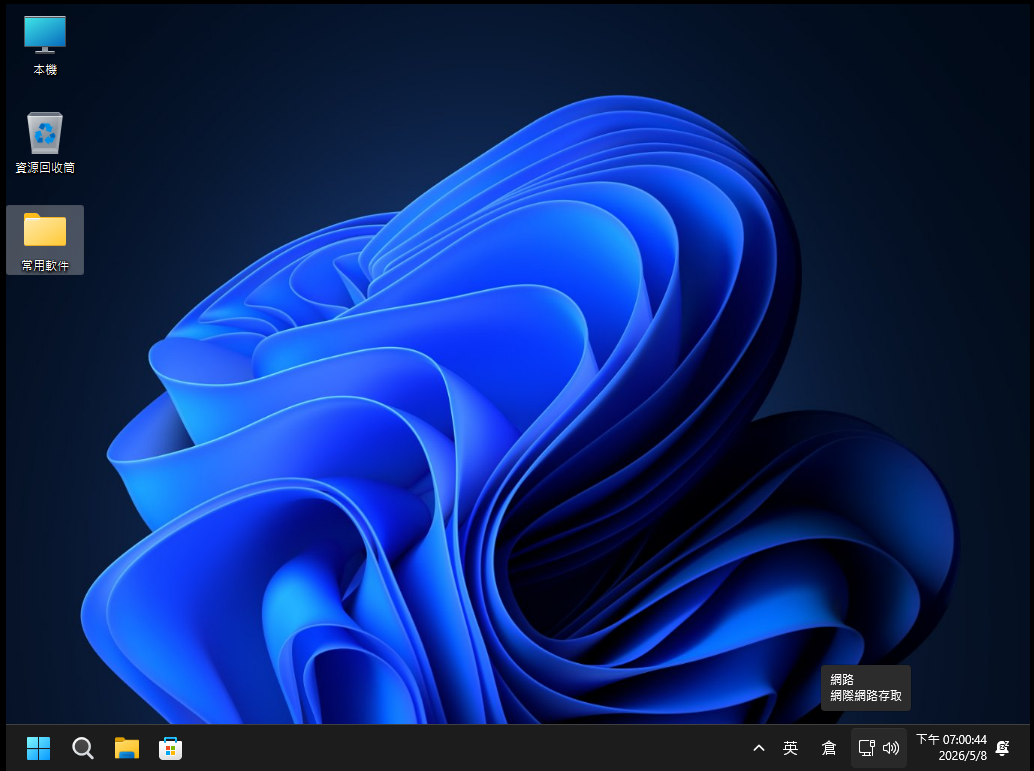This screenshot has width=1034, height=771.
Task: Open the notification bell icon
Action: click(1002, 748)
